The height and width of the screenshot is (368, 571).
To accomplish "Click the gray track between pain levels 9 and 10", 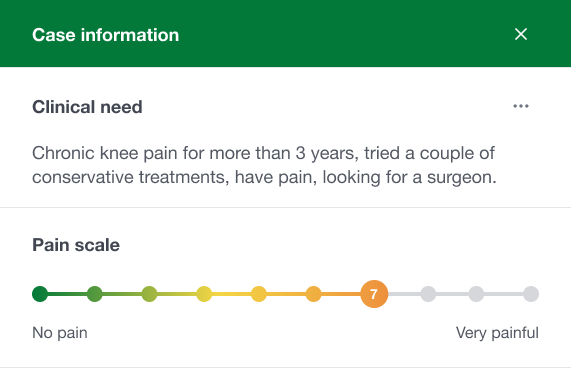I will click(x=504, y=294).
